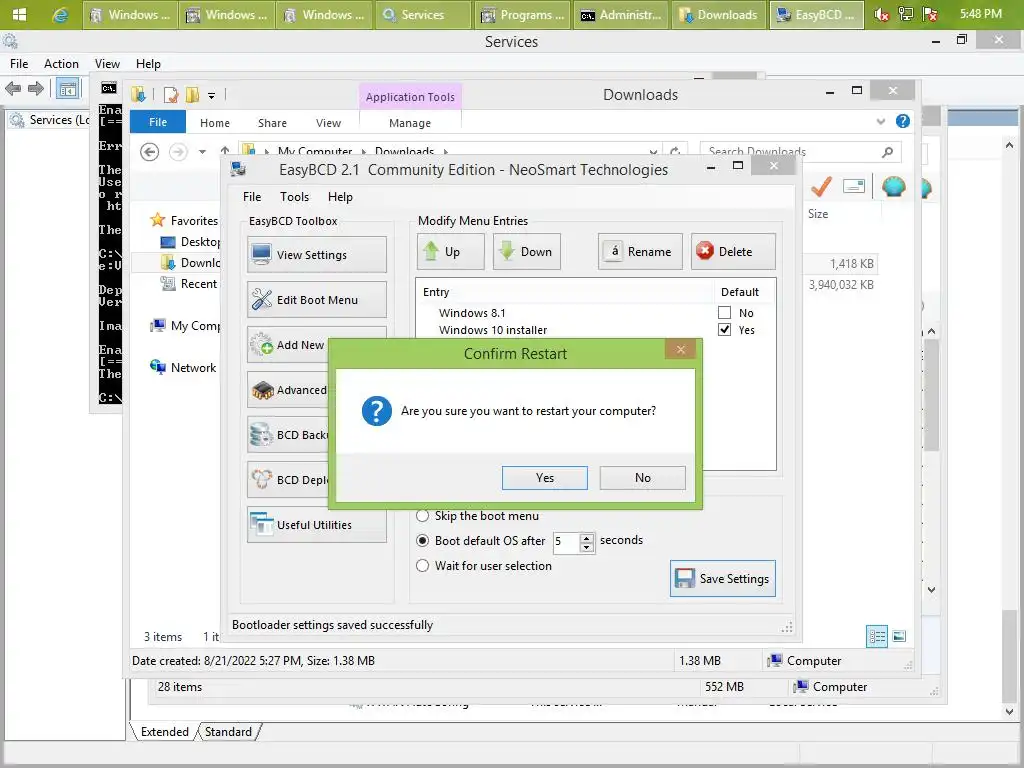Switch to Administrator command prompt taskbar item

[x=621, y=14]
